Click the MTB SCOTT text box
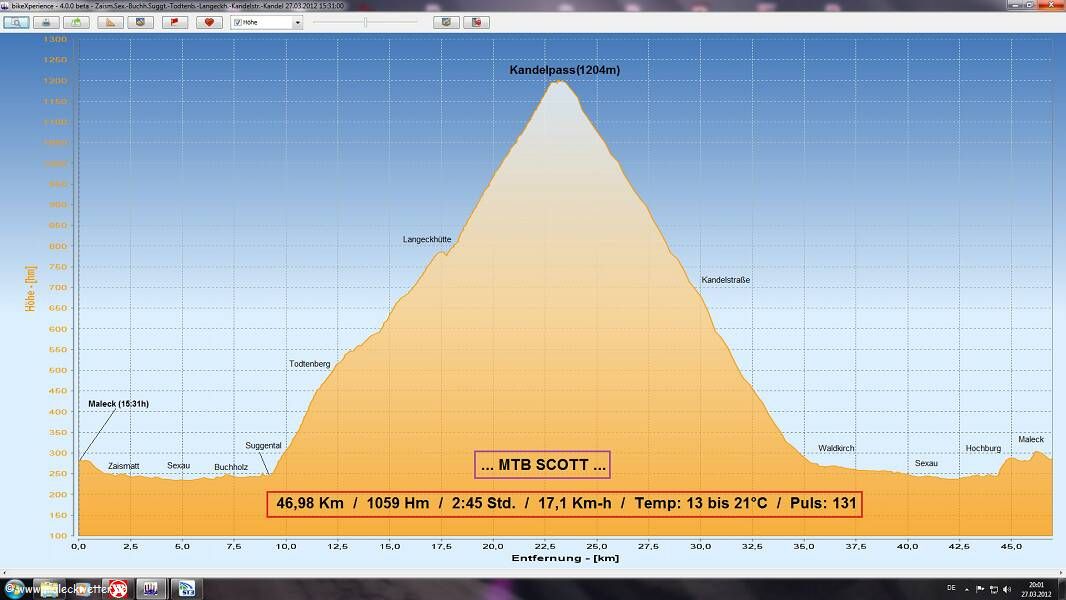 (542, 465)
